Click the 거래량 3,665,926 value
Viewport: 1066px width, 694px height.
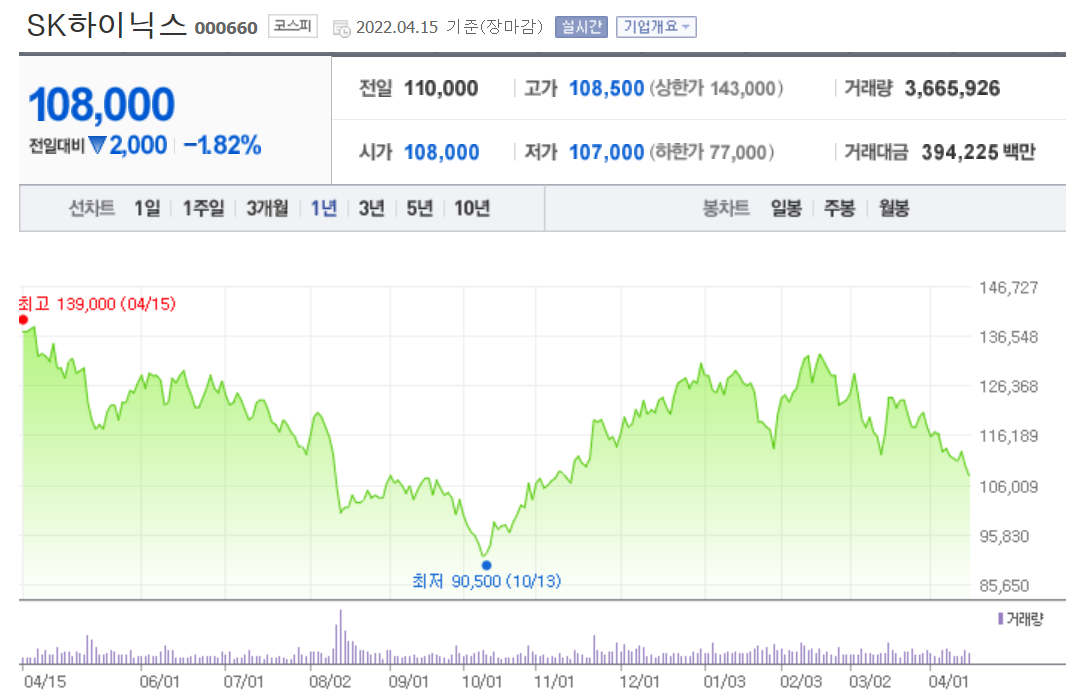tap(952, 88)
